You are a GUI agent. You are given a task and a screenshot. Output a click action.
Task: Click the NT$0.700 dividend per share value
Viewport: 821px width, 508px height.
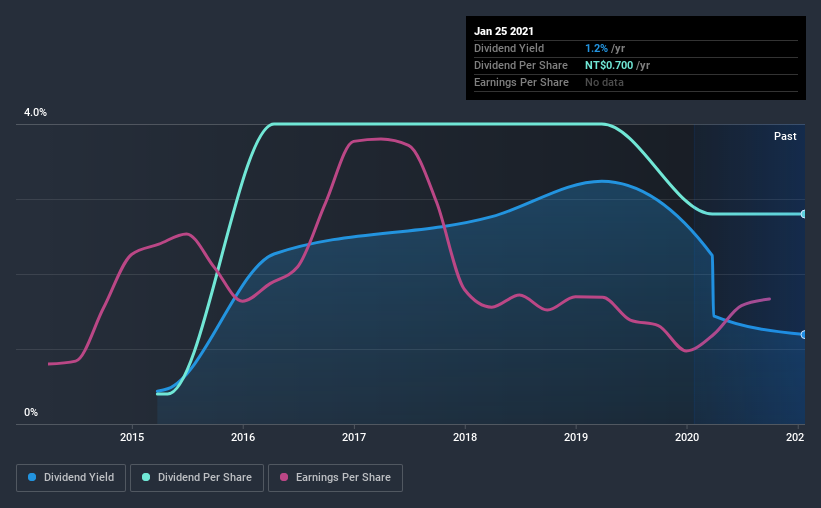tap(609, 65)
